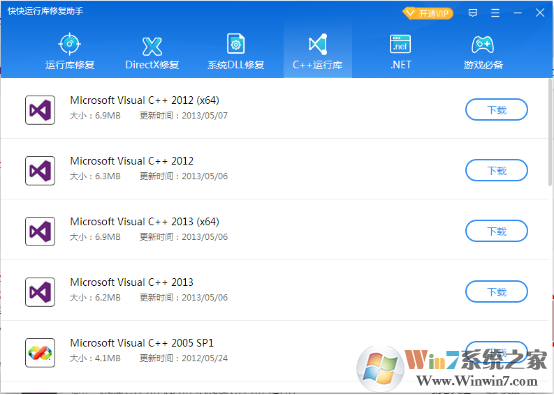Click the Visual C++ 2013 (x64) package icon

pos(40,231)
